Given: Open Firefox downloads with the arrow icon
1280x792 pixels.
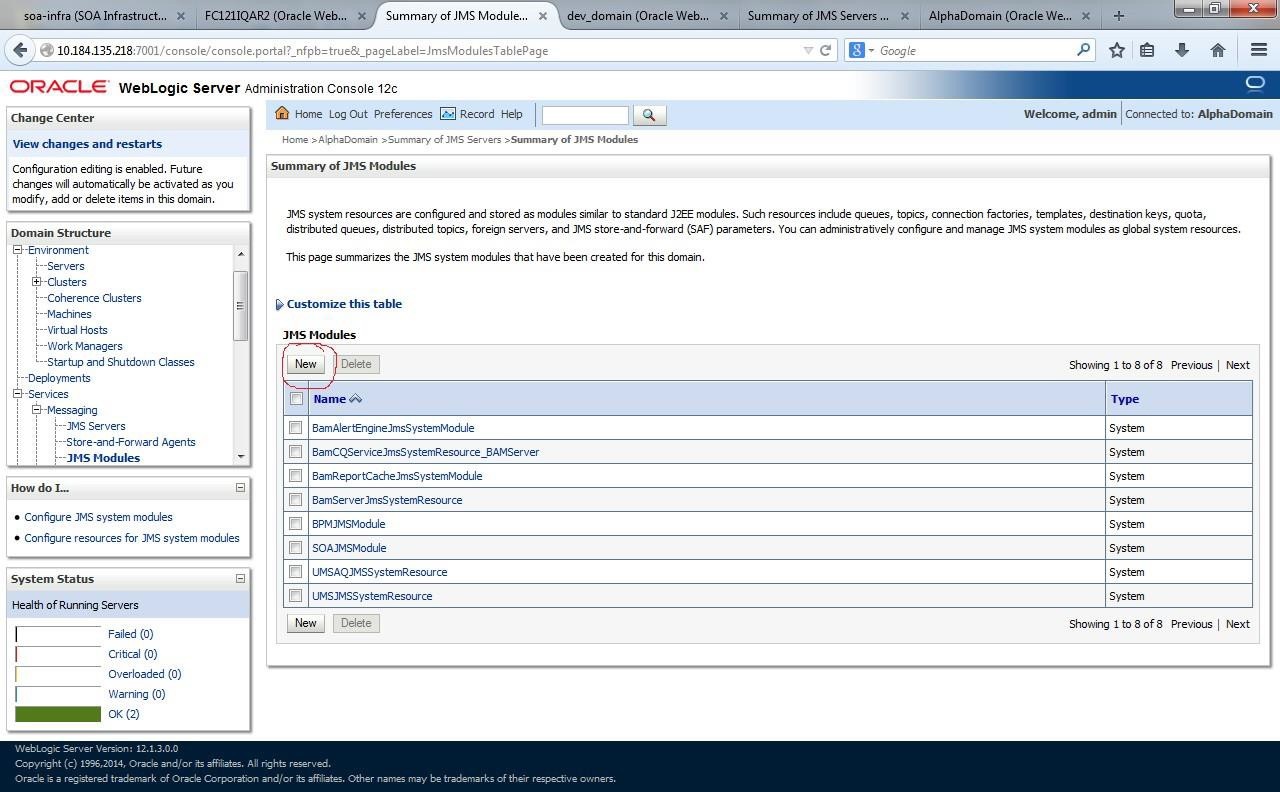Looking at the screenshot, I should coord(1182,50).
